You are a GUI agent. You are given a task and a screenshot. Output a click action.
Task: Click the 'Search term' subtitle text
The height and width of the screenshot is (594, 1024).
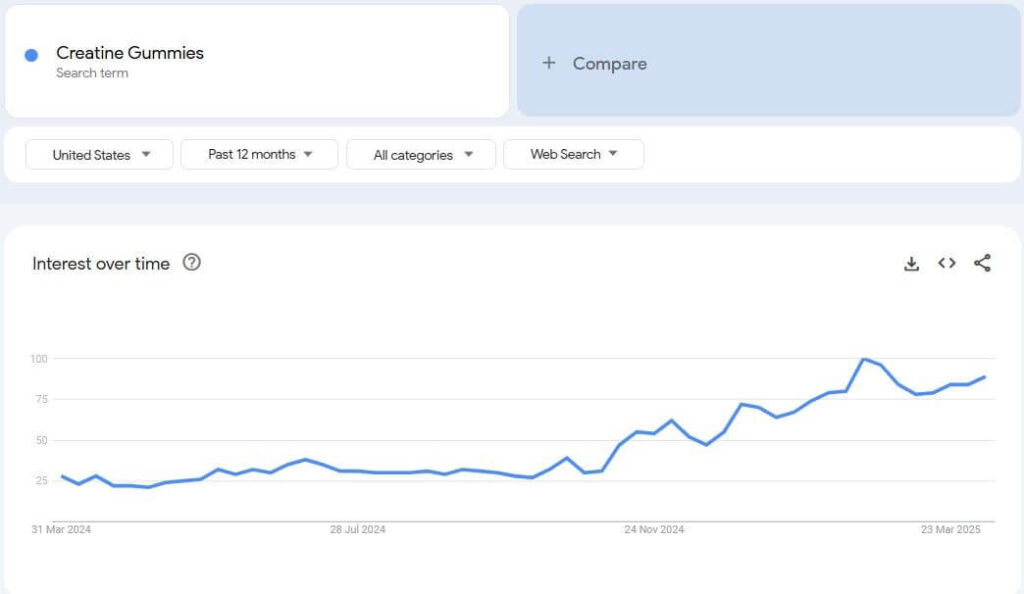pos(92,73)
